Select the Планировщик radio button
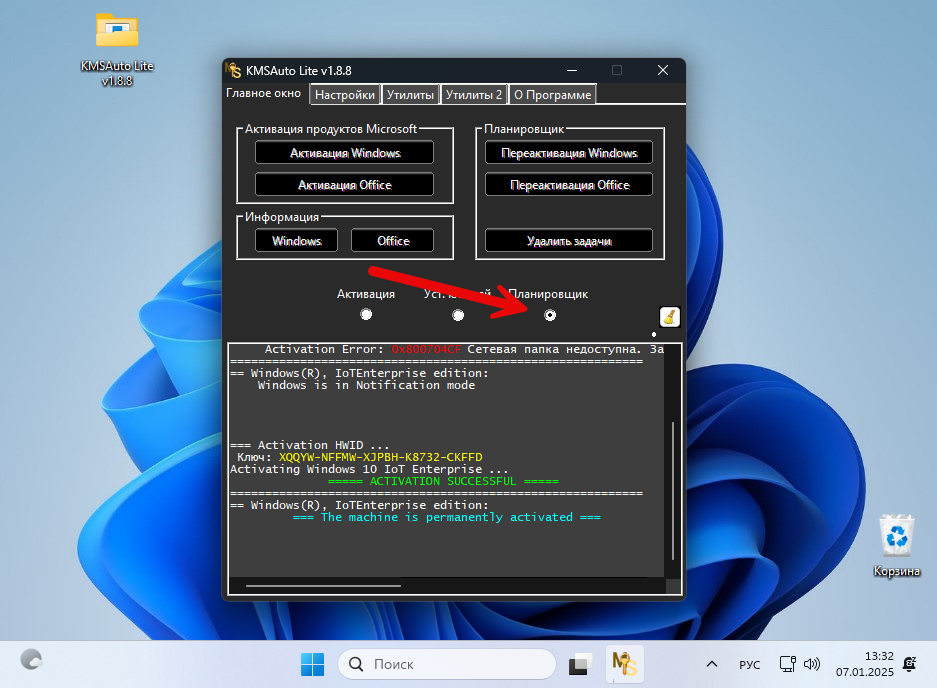Image resolution: width=937 pixels, height=688 pixels. click(x=549, y=315)
